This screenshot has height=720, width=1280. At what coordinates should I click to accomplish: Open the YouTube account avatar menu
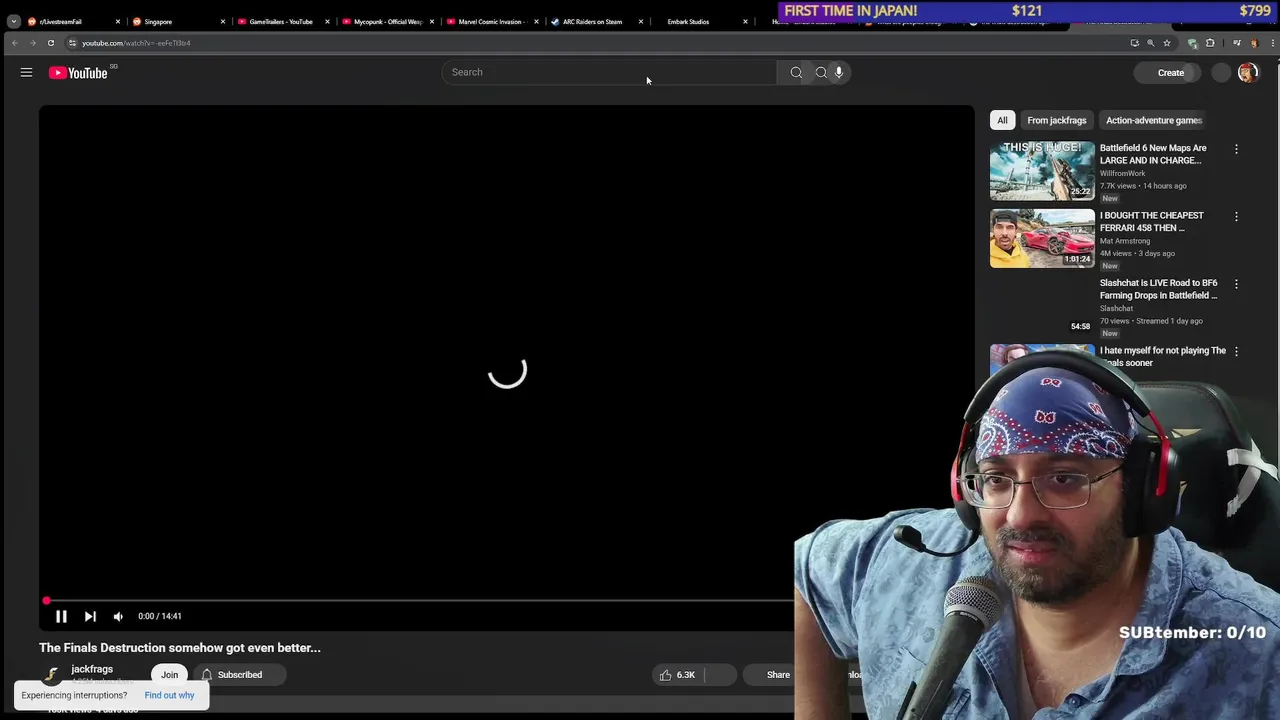pyautogui.click(x=1247, y=72)
